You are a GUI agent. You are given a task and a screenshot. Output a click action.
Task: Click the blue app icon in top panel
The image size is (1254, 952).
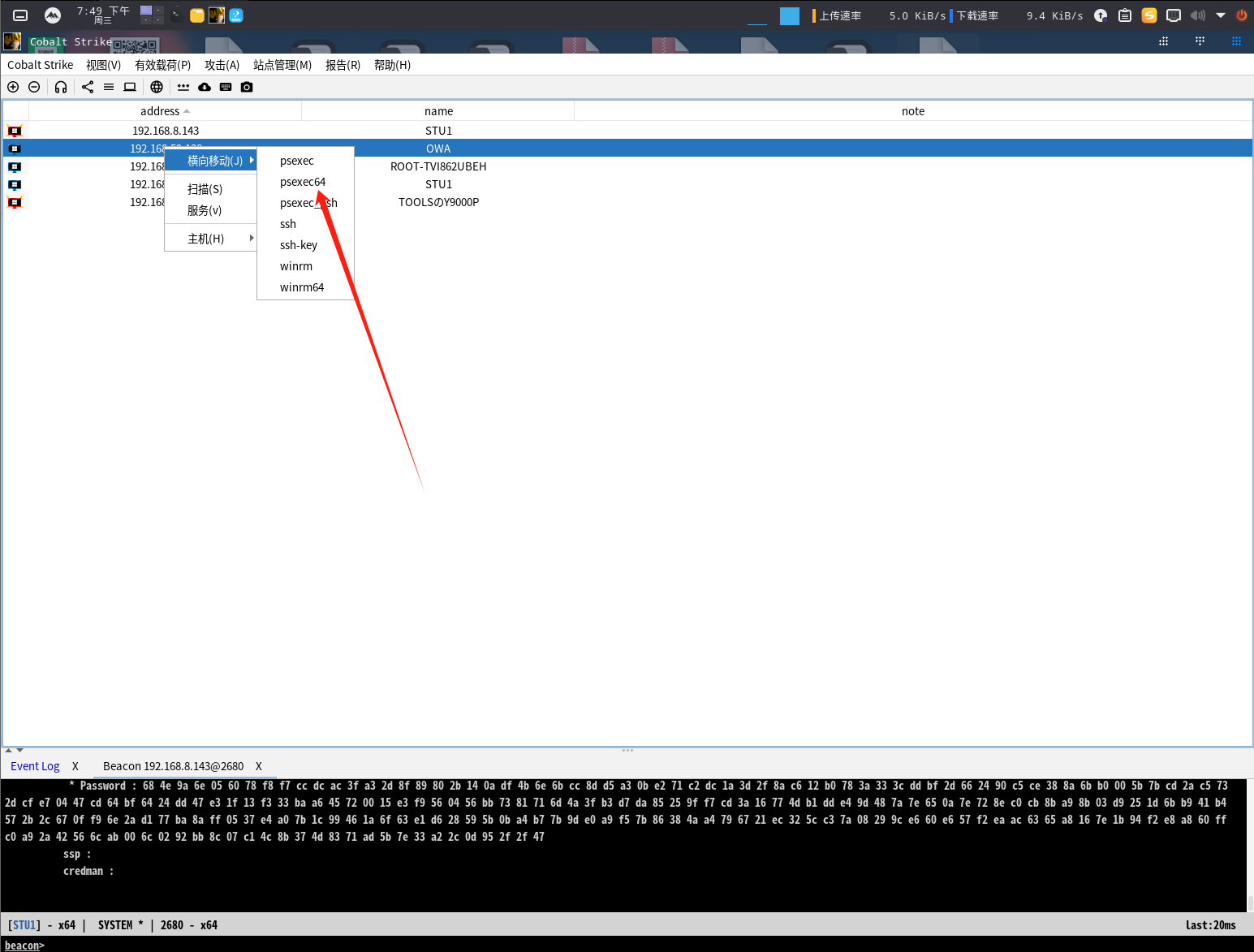[236, 15]
